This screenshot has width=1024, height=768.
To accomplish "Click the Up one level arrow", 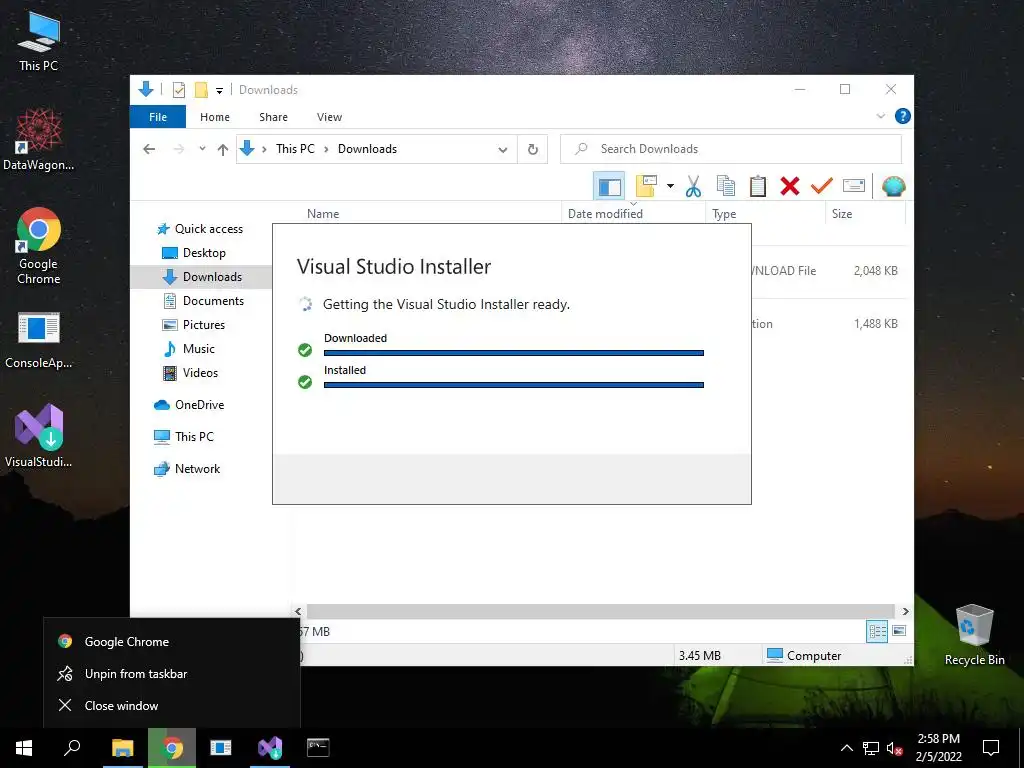I will (223, 150).
